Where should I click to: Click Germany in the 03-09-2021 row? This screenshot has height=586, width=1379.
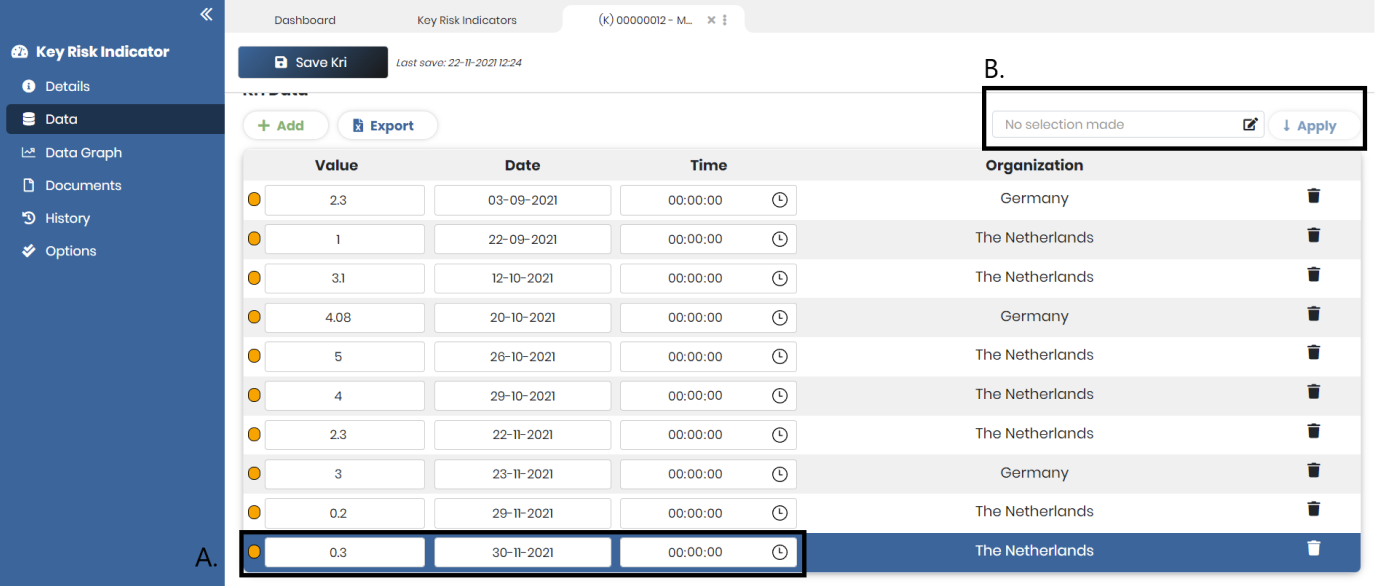[1034, 198]
